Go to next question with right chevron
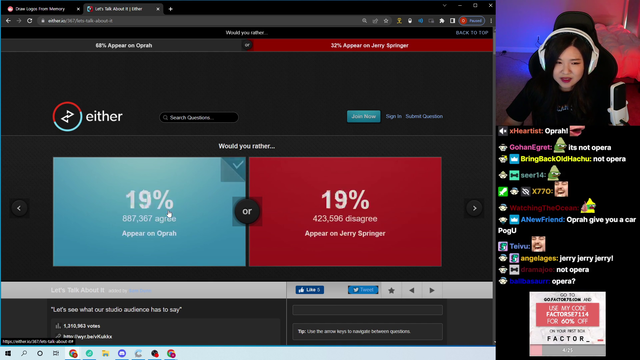The image size is (640, 360). (474, 208)
